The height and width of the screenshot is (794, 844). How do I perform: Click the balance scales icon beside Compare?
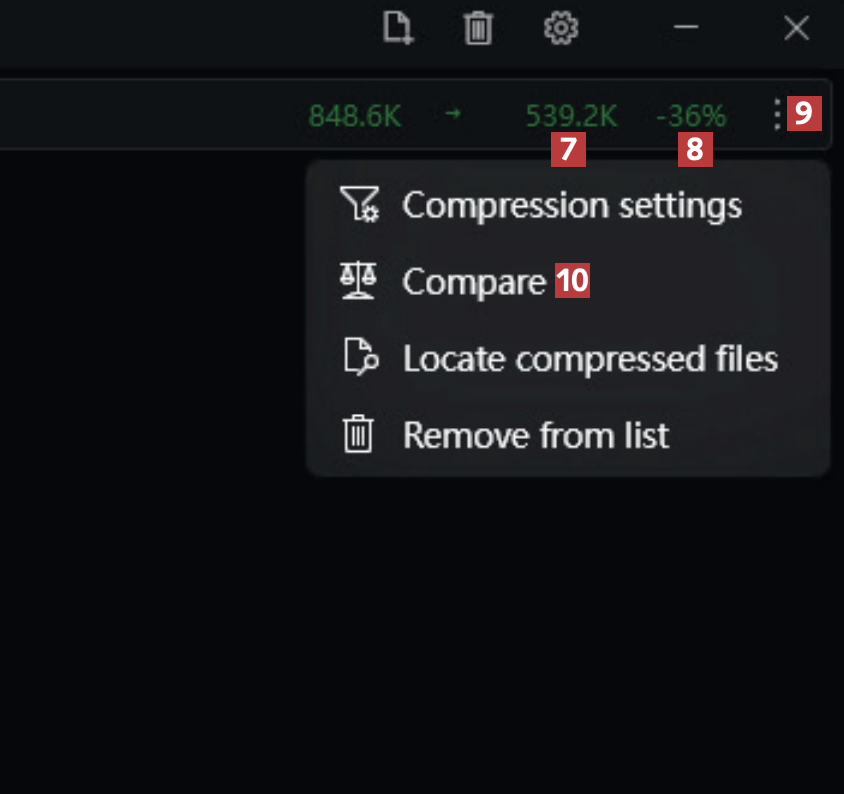tap(358, 282)
